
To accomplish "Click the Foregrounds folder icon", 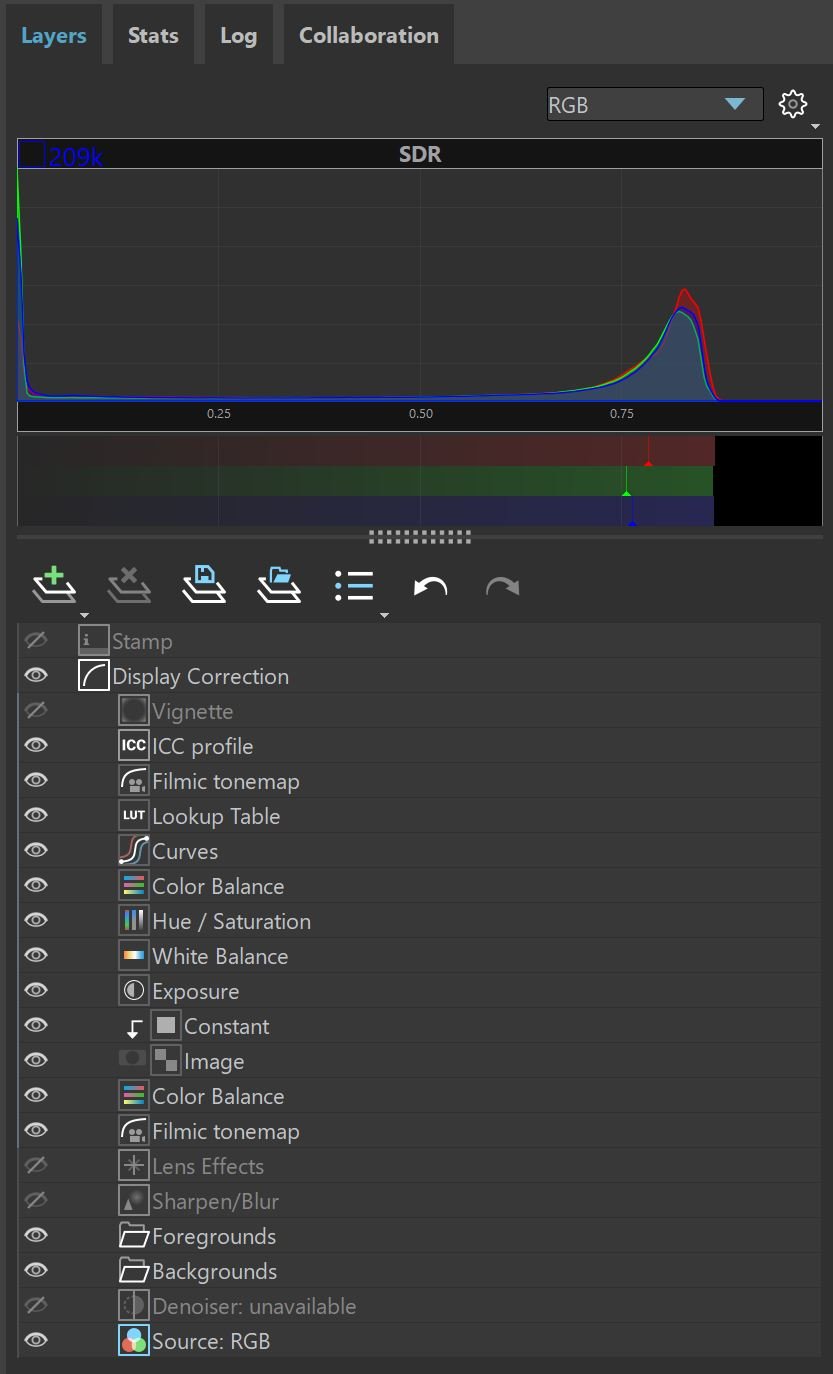I will coord(133,1236).
